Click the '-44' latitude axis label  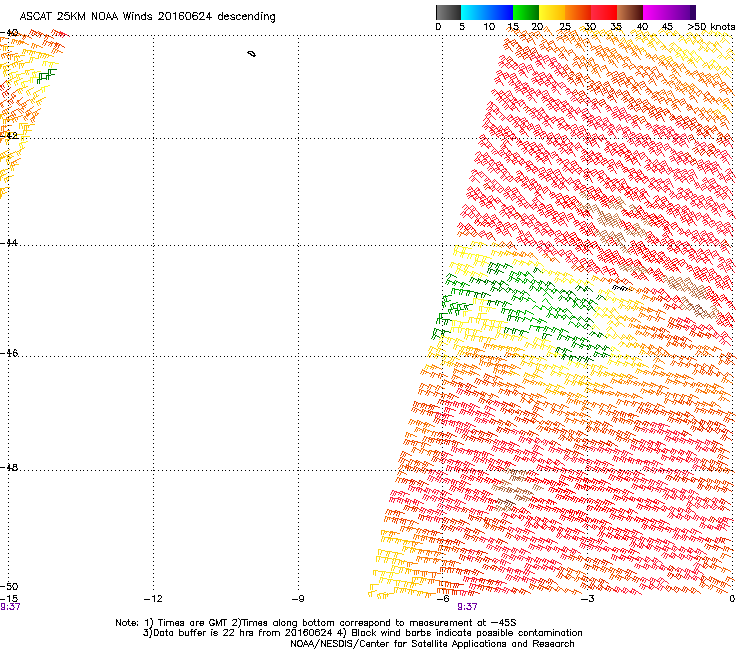click(x=9, y=243)
